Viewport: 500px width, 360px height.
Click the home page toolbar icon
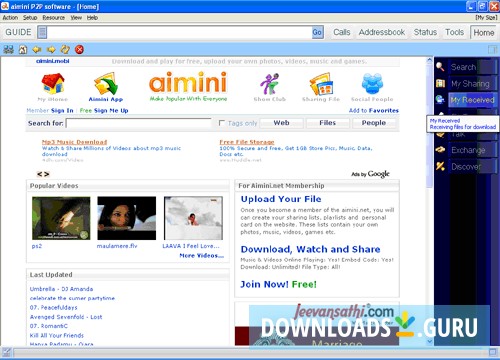(23, 50)
